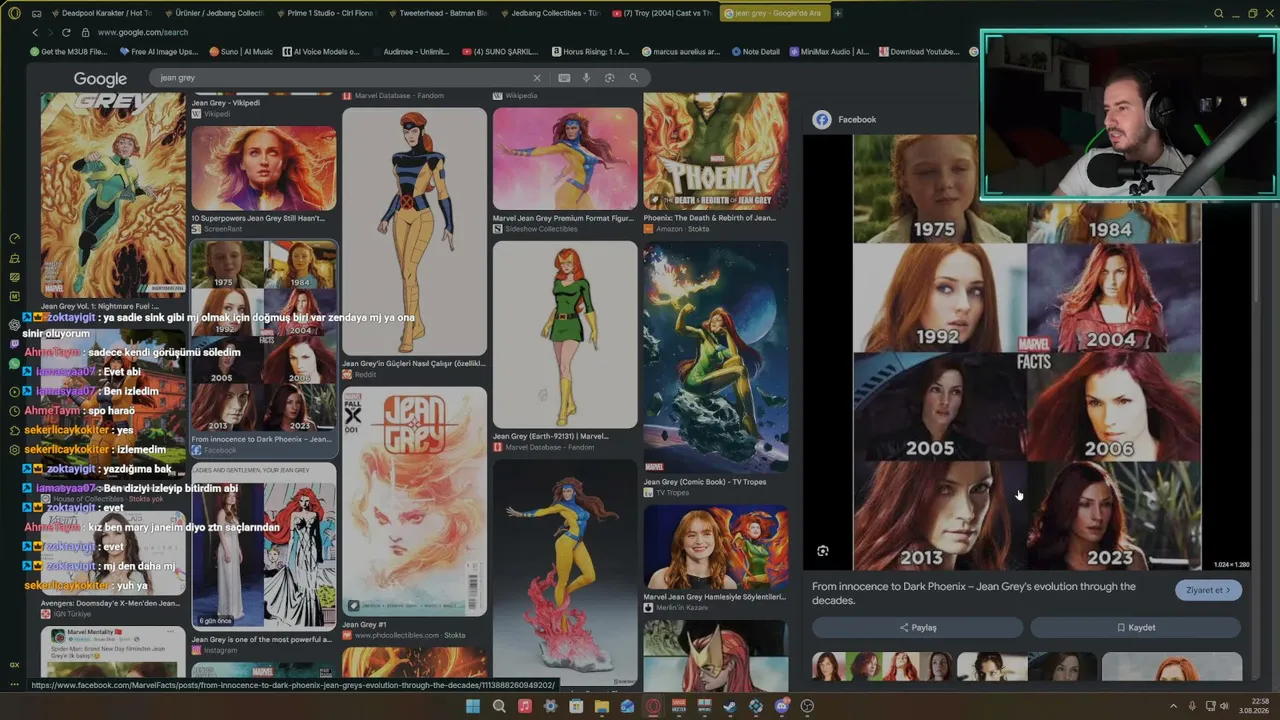
Task: Reload the page with the refresh icon
Action: coord(67,32)
